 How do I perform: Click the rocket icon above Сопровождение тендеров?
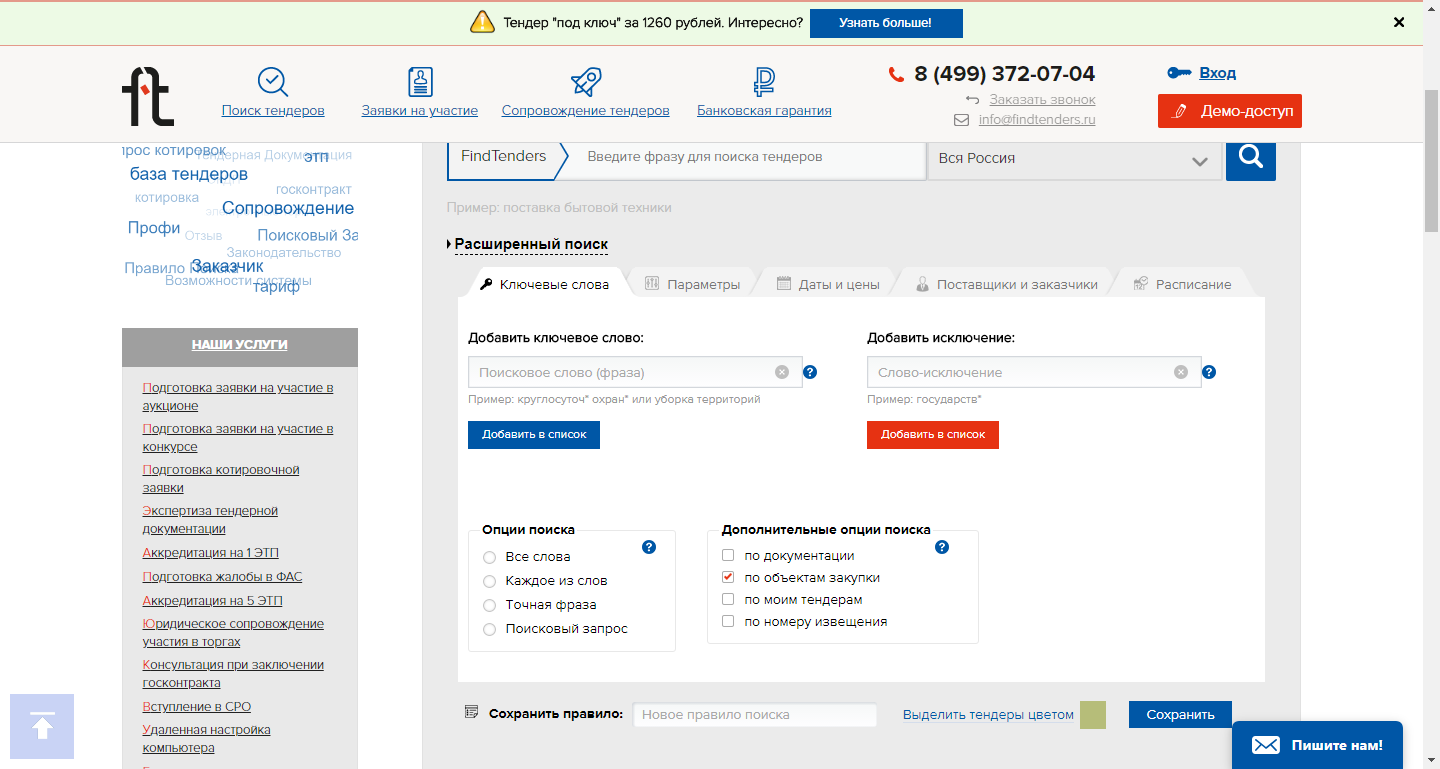click(x=585, y=81)
